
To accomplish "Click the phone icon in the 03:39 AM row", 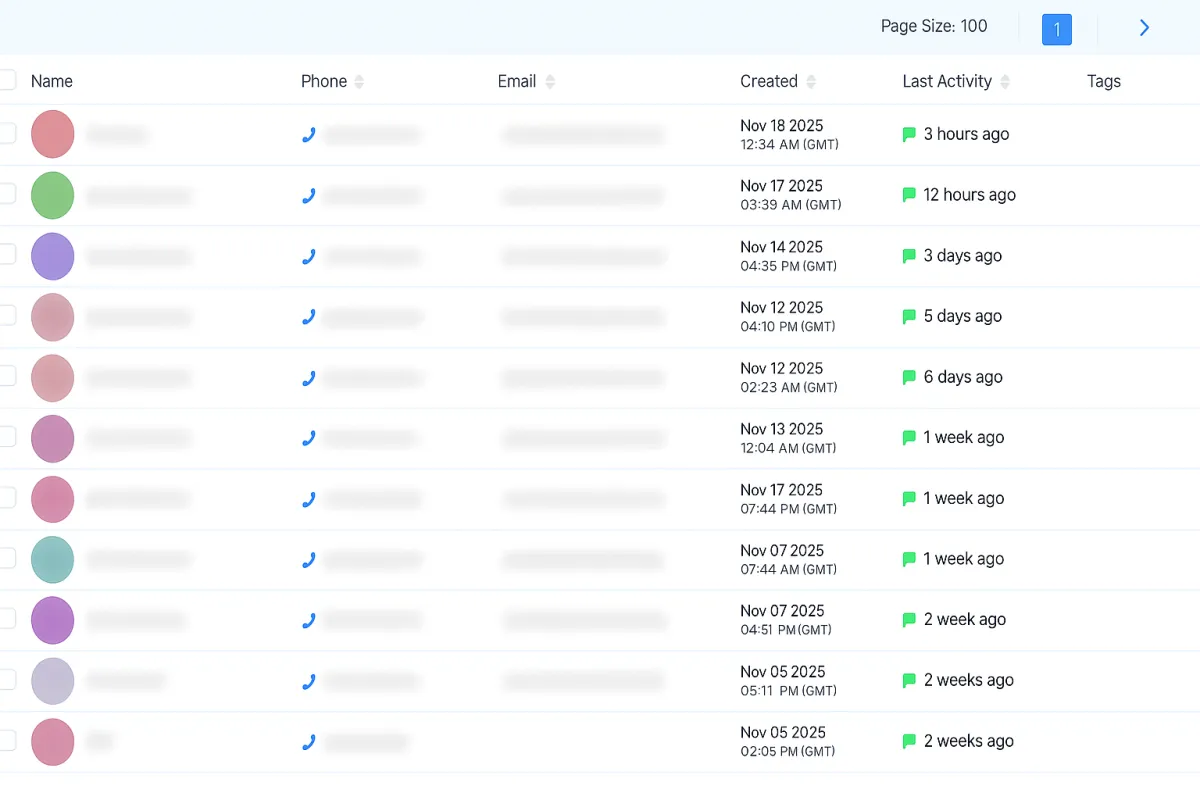I will pyautogui.click(x=309, y=196).
